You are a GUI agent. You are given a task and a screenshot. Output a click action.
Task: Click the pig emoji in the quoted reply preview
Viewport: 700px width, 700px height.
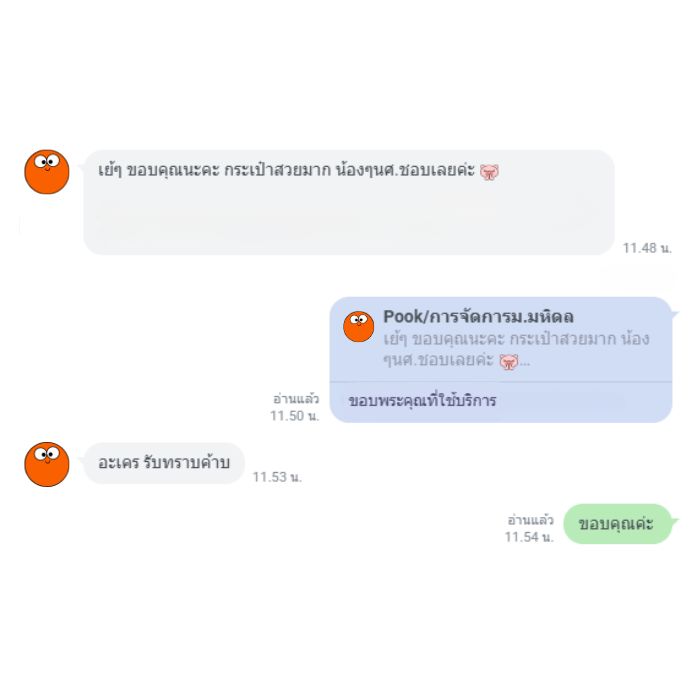click(x=508, y=362)
